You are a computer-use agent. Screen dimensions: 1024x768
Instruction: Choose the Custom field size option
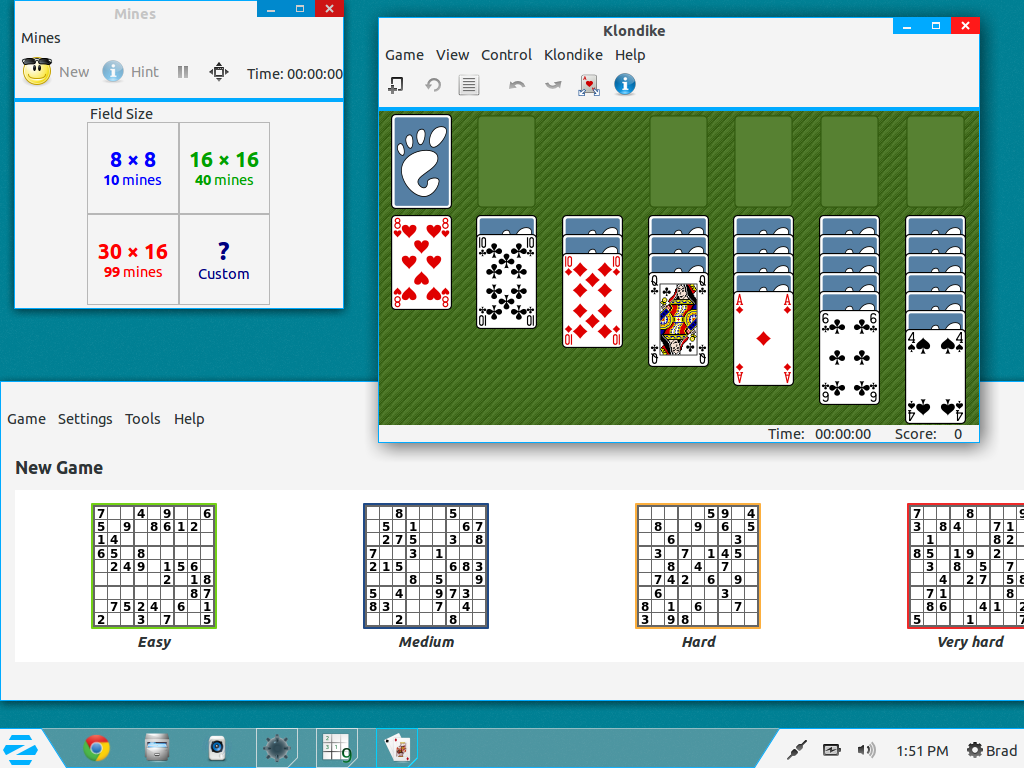225,260
